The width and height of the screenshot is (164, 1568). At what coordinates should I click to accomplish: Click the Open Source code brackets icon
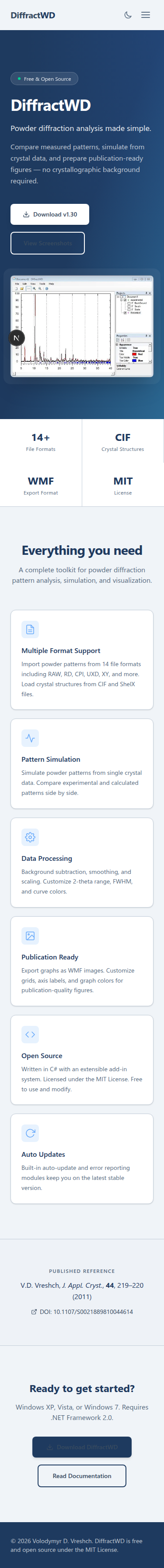[x=30, y=1034]
